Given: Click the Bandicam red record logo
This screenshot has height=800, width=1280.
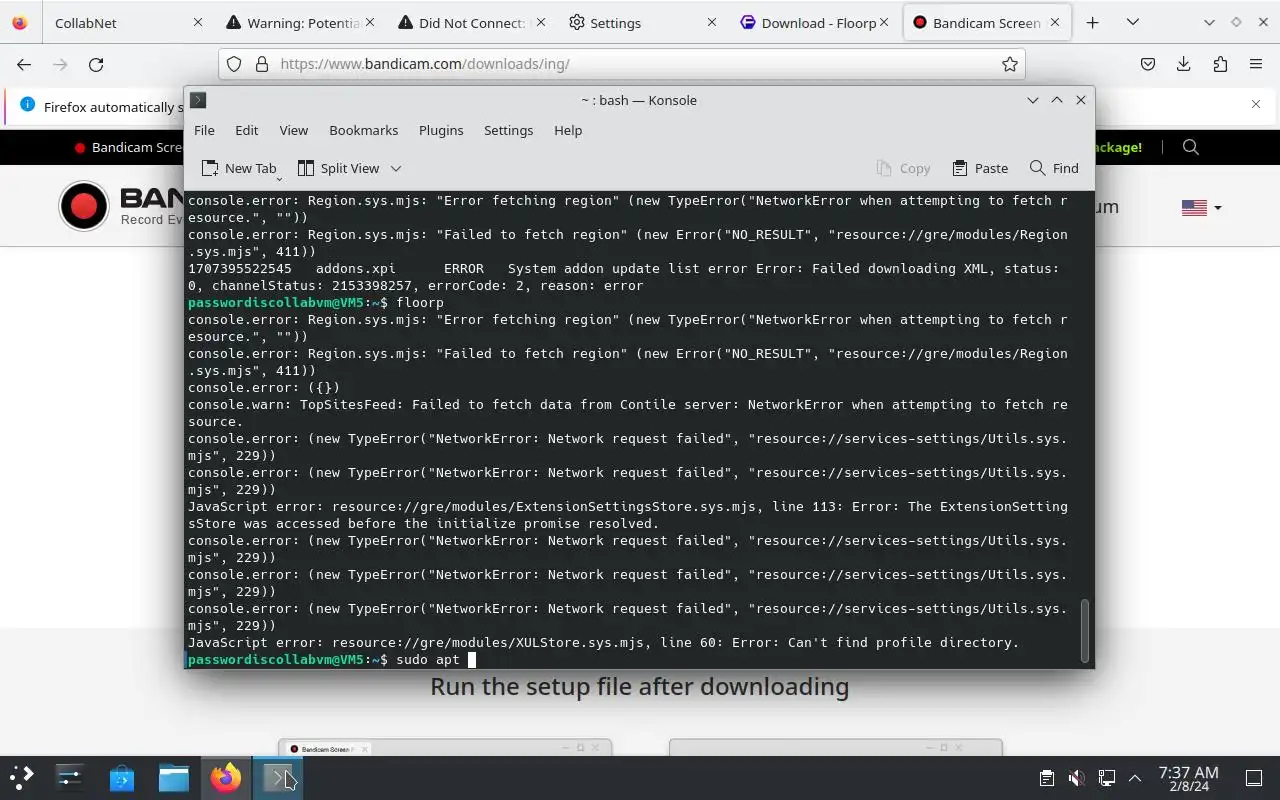Looking at the screenshot, I should pos(84,207).
